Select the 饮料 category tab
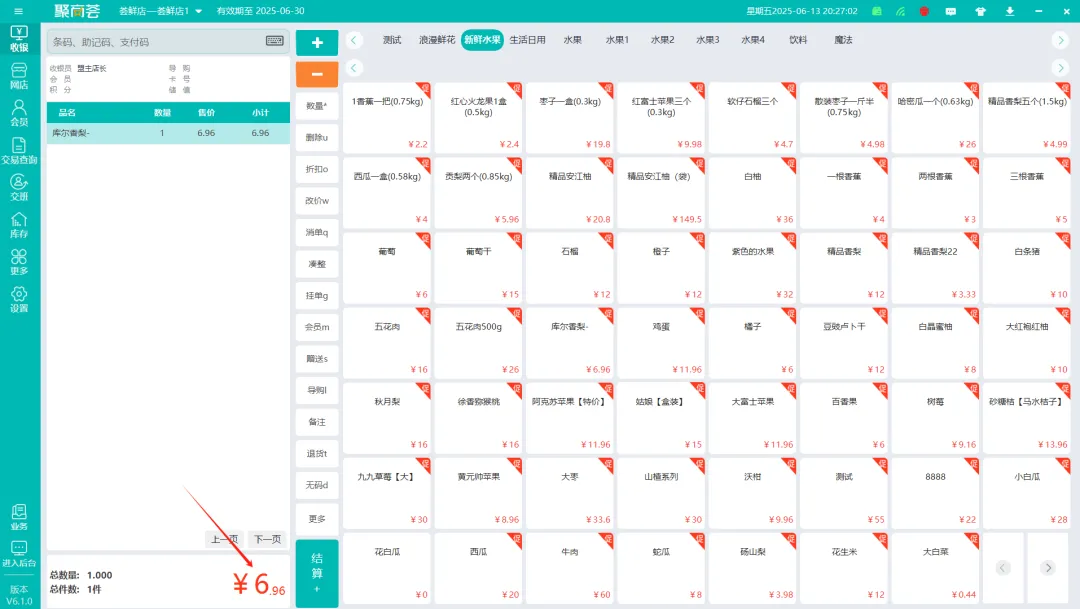Screen dimensions: 1080x609 [798, 40]
